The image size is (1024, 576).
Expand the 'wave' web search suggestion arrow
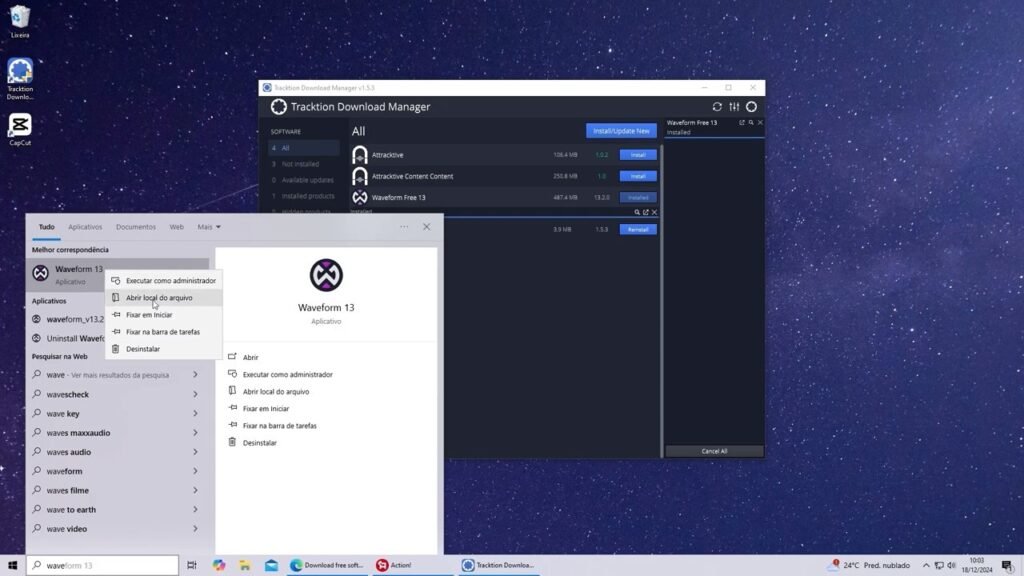tap(195, 375)
